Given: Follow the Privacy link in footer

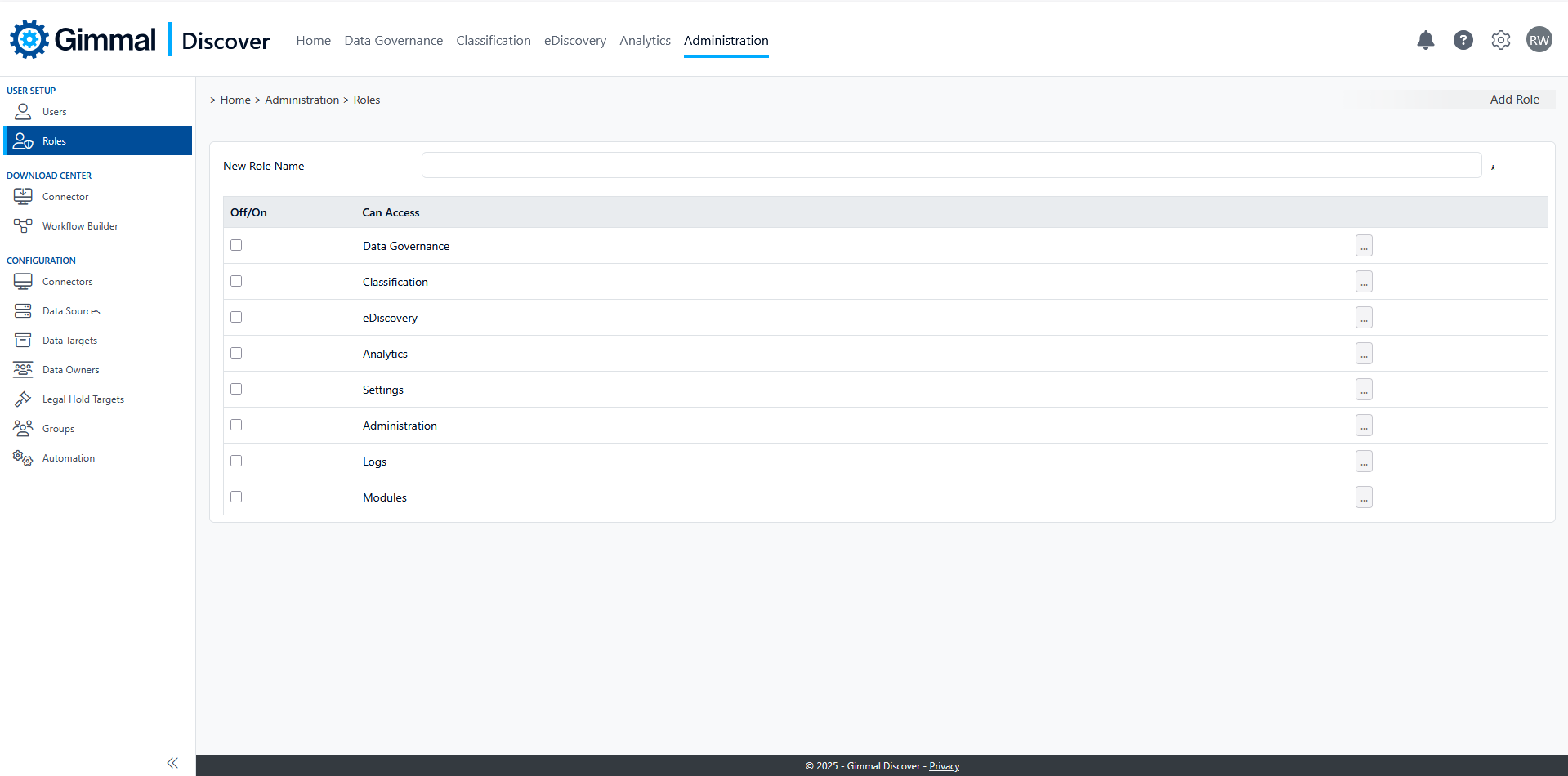Looking at the screenshot, I should click(x=944, y=766).
